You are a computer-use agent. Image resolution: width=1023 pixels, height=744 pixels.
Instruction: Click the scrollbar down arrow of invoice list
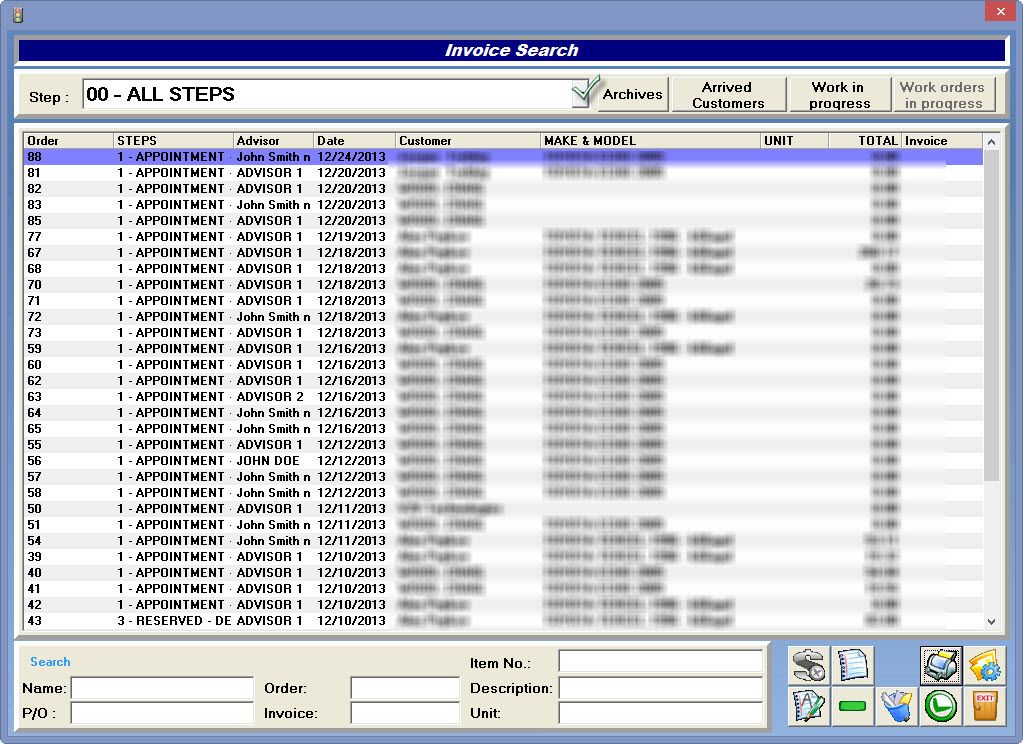point(991,622)
